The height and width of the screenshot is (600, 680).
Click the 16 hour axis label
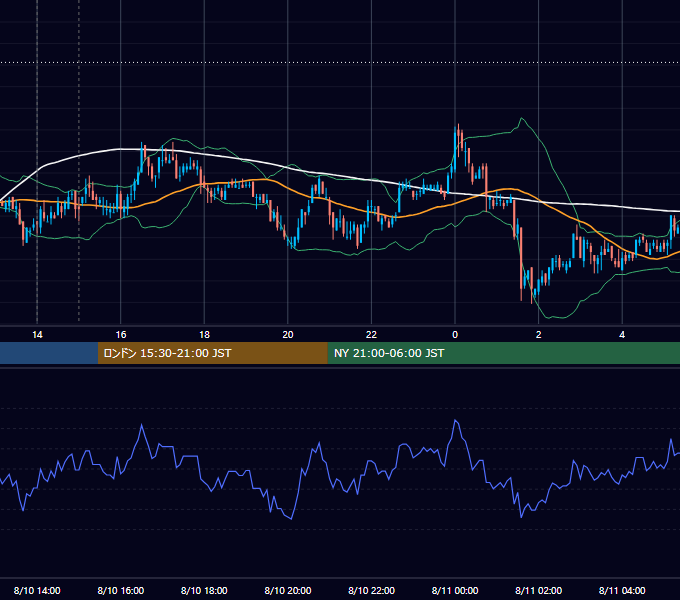[121, 334]
